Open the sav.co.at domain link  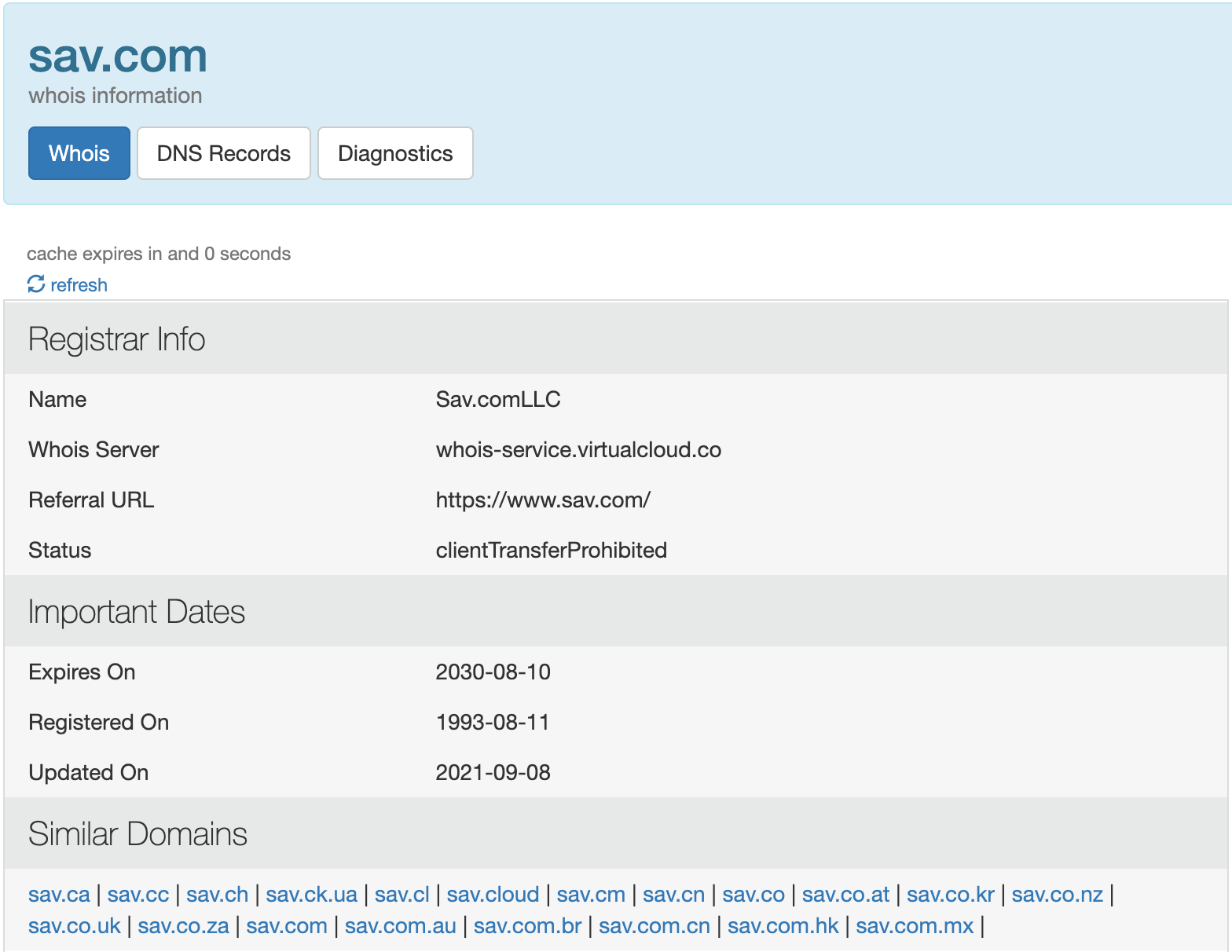[x=846, y=895]
